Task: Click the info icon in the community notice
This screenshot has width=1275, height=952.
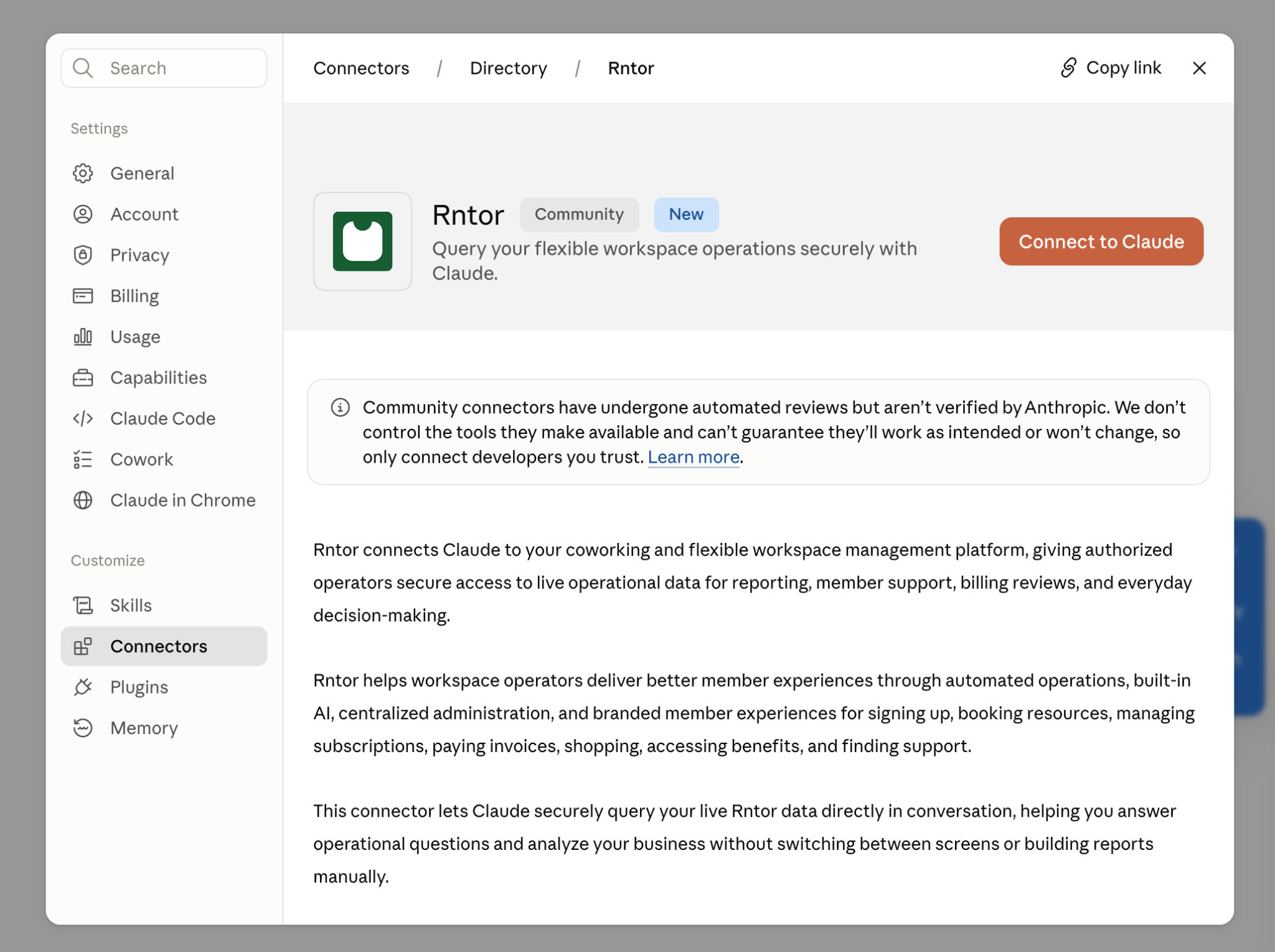Action: pyautogui.click(x=340, y=408)
